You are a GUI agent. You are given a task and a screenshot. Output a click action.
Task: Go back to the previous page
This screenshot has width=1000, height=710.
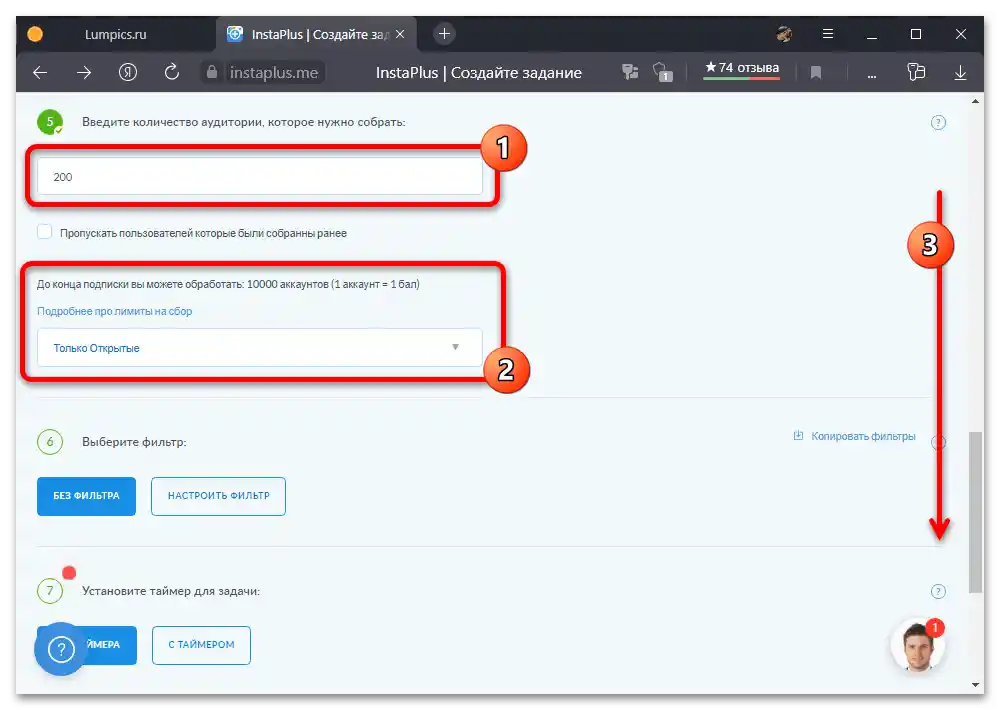40,73
